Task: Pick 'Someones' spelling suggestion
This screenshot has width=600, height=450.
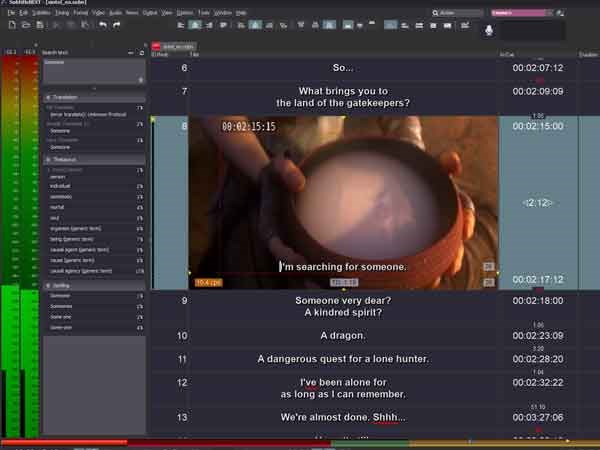Action: (x=61, y=307)
